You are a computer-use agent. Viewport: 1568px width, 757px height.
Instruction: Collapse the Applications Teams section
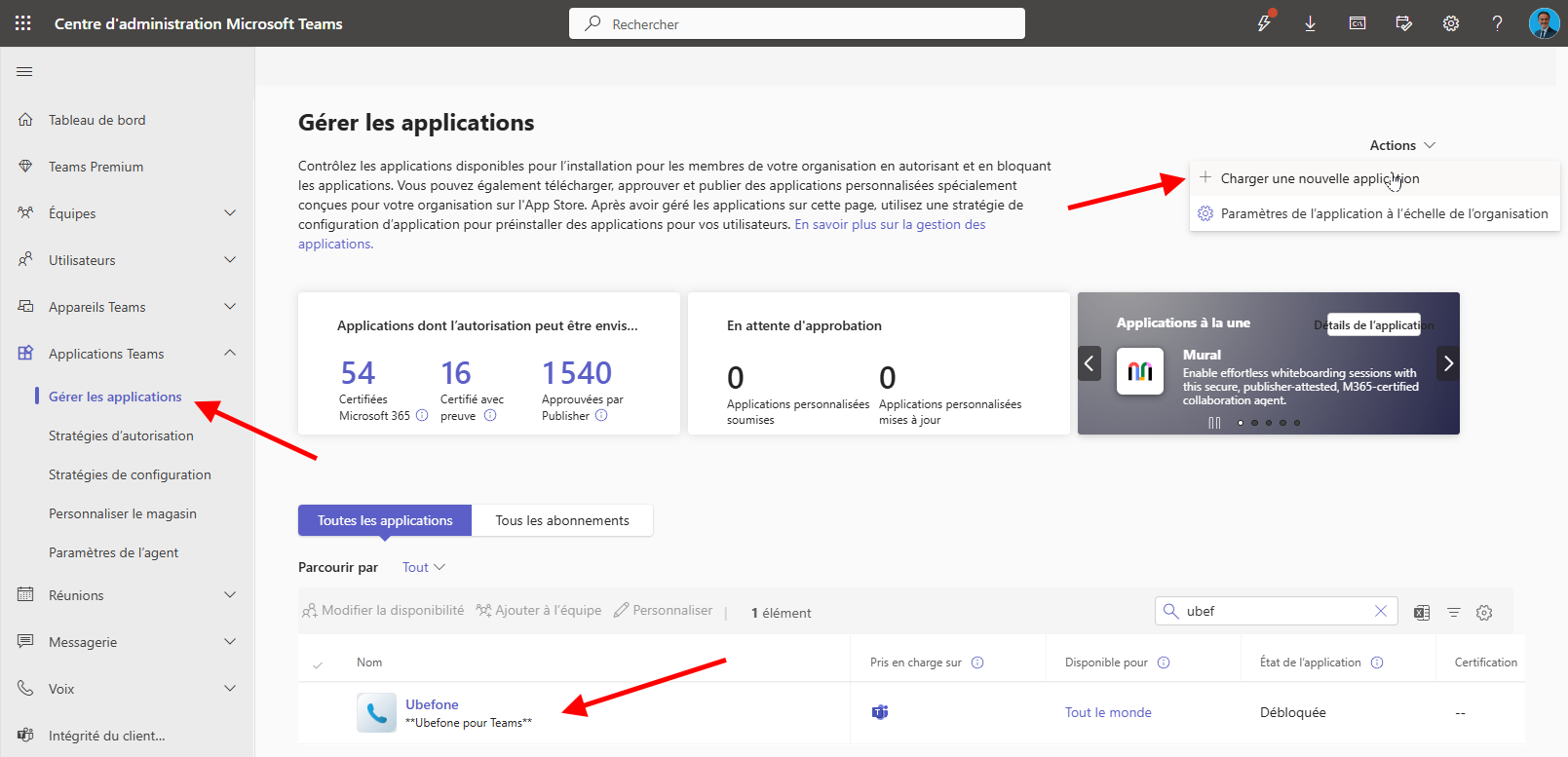[x=230, y=354]
